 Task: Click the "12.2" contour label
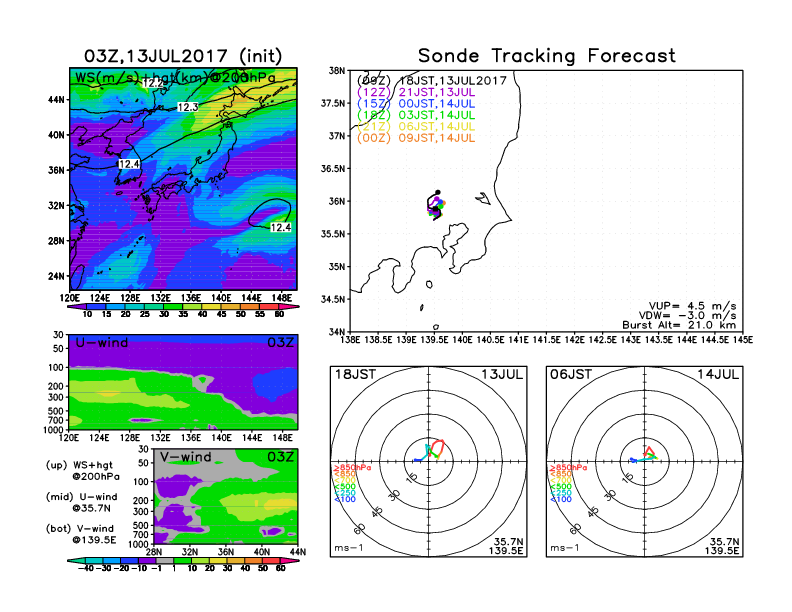pyautogui.click(x=153, y=84)
